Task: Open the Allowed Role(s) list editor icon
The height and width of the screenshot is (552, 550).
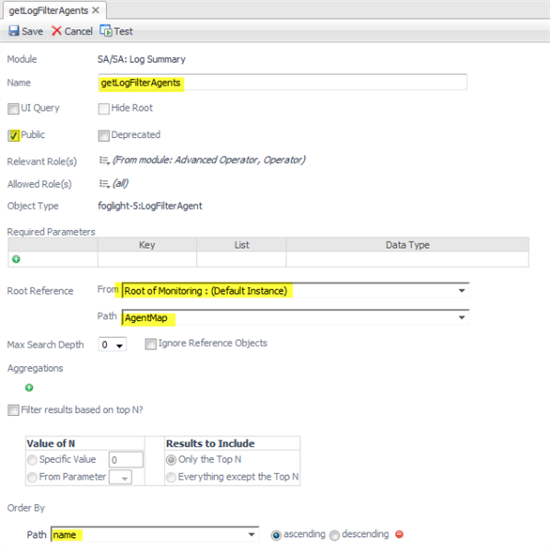Action: (105, 184)
